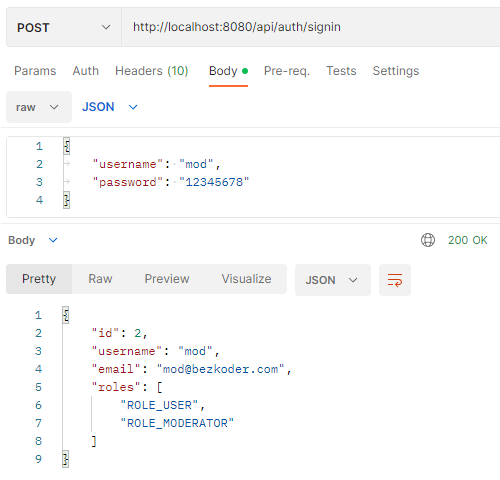Open the response JSON format dropdown
Image resolution: width=500 pixels, height=480 pixels.
[333, 280]
